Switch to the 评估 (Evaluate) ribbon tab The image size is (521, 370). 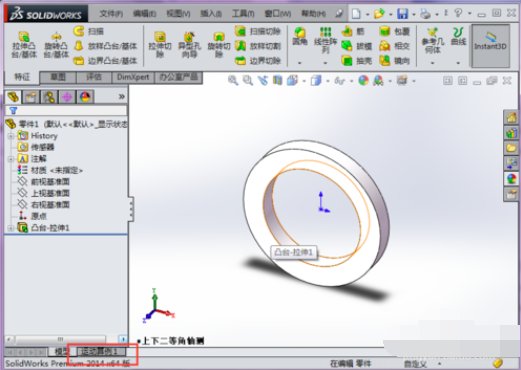[94, 77]
